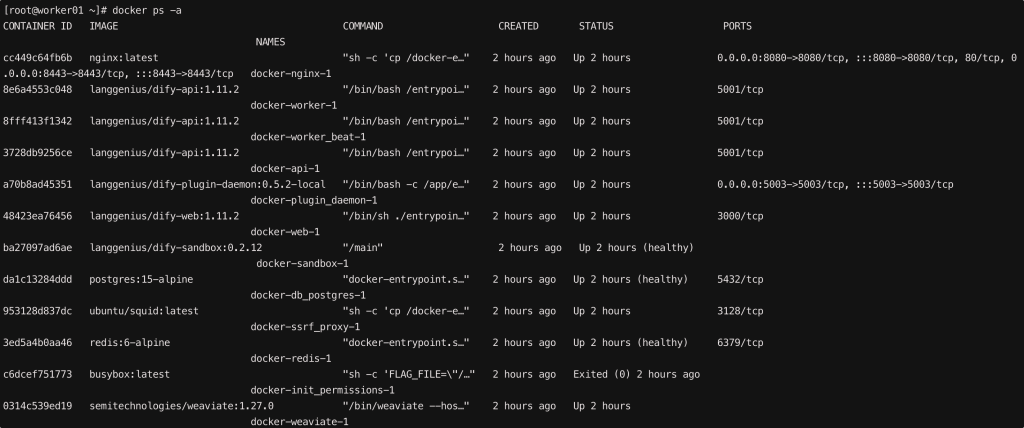Select the docker-nginx-1 container name

(291, 74)
